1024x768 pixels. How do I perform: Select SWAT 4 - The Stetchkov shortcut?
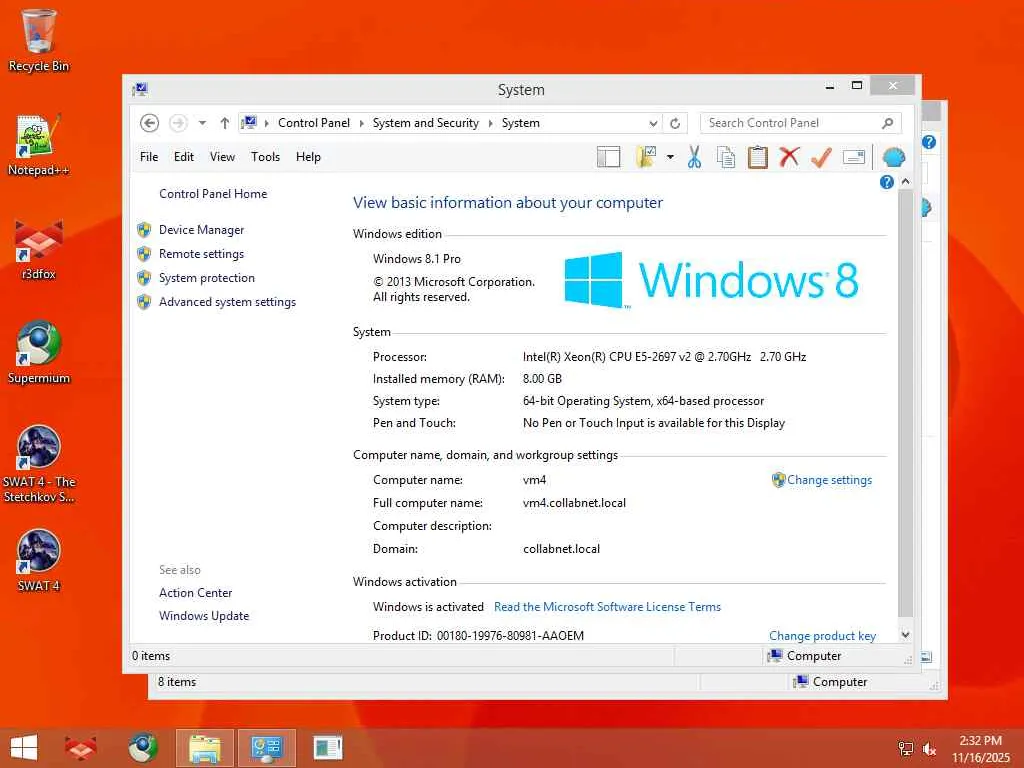39,464
